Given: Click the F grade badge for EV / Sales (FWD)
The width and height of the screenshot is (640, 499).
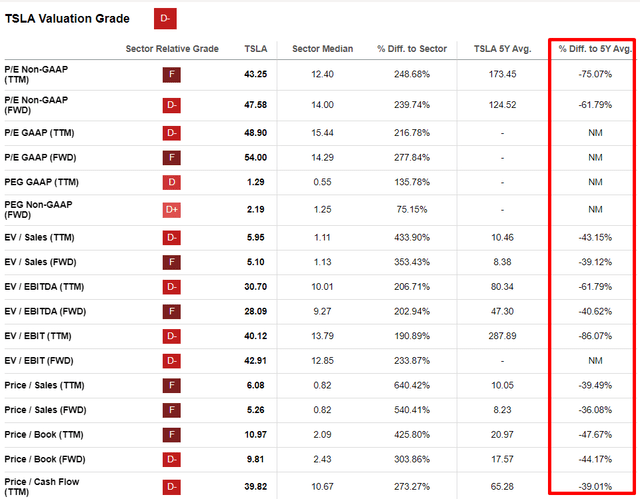Looking at the screenshot, I should 172,262.
